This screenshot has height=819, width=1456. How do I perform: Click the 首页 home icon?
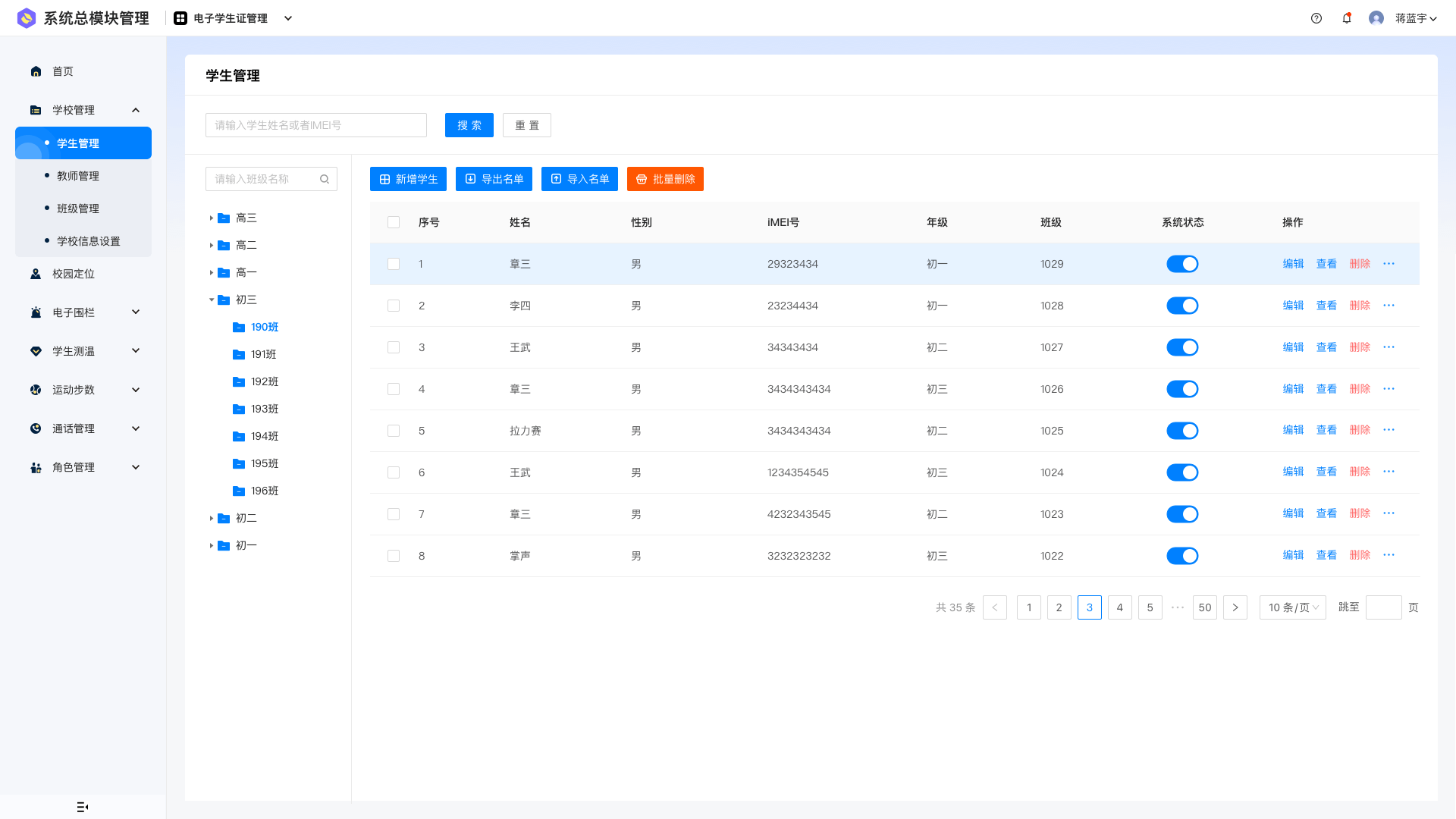[36, 71]
